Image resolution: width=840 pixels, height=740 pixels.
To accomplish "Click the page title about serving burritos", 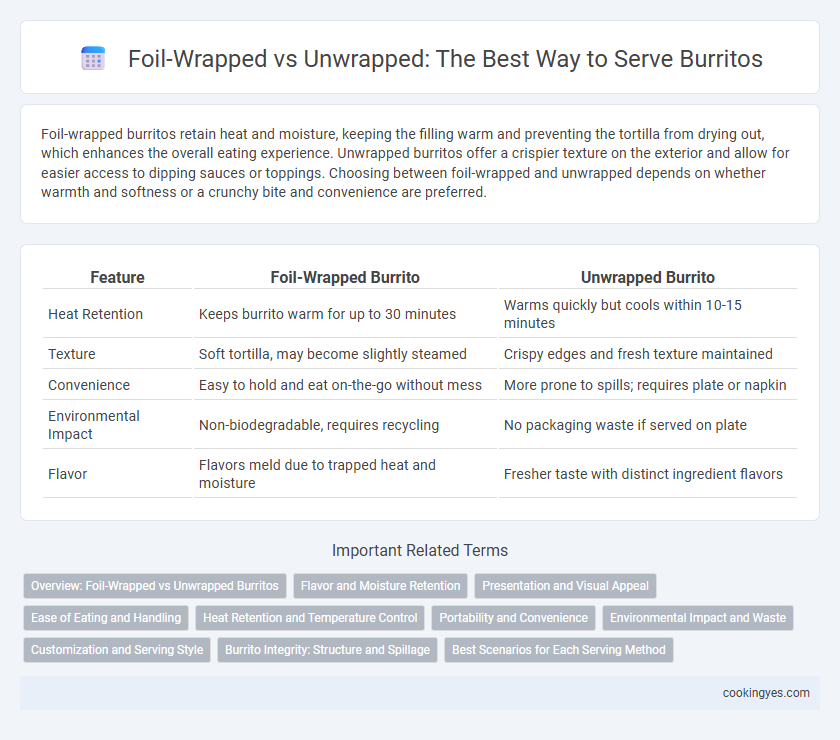I will [x=445, y=58].
